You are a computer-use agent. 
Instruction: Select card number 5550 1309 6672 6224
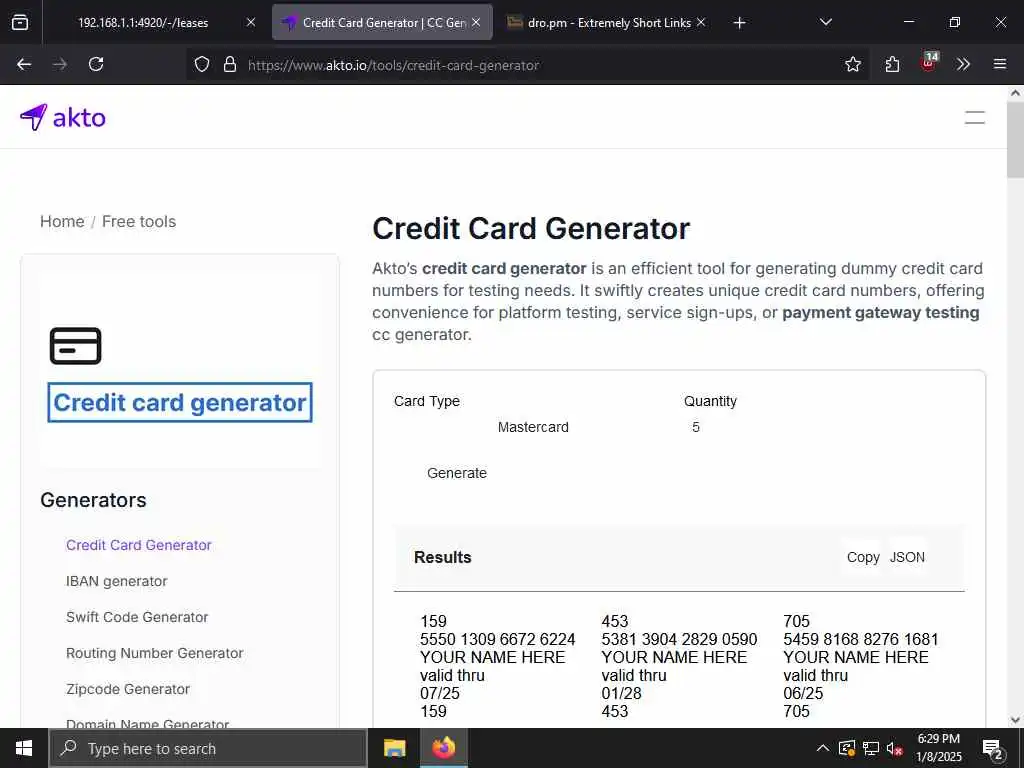click(498, 639)
